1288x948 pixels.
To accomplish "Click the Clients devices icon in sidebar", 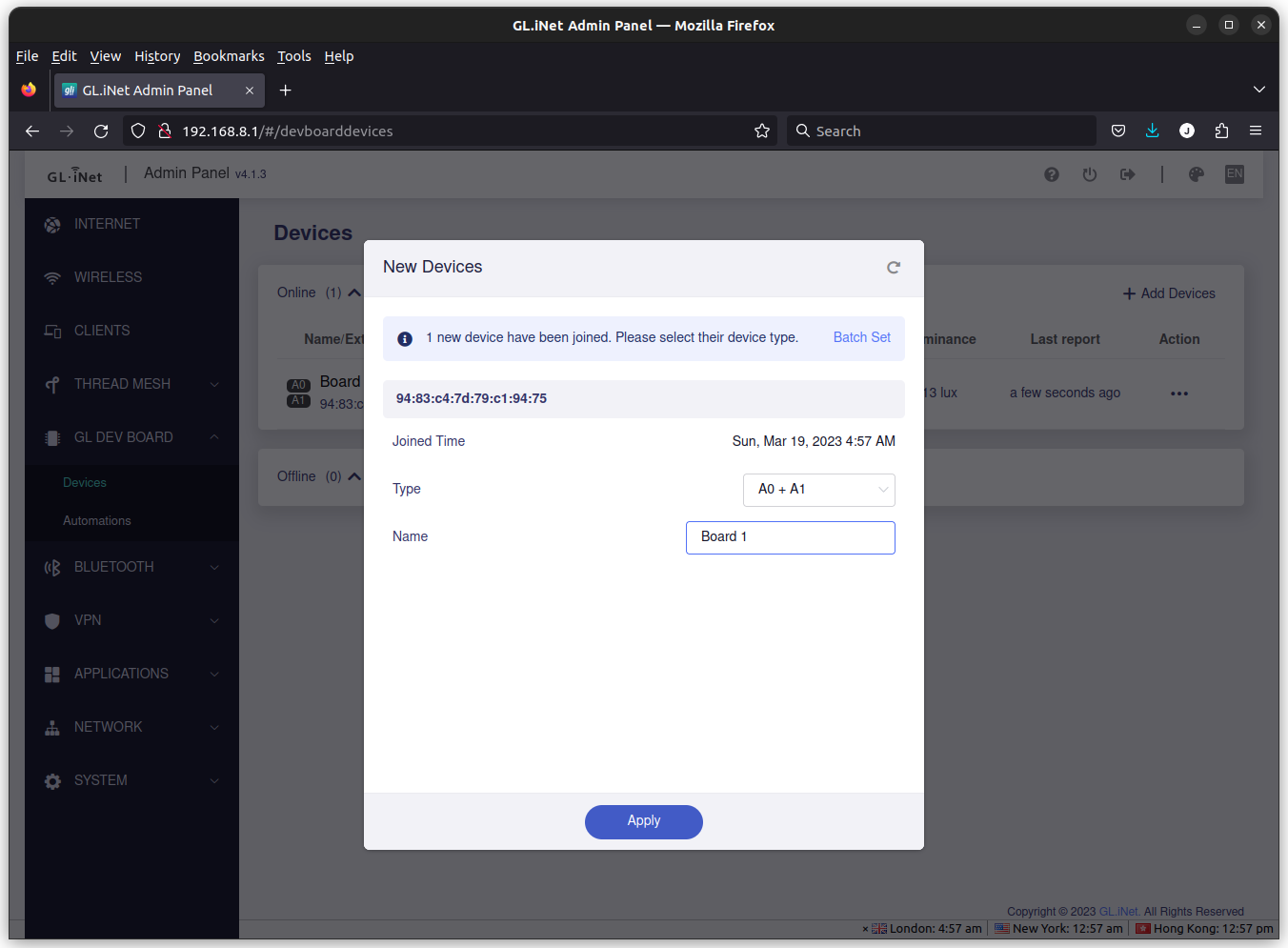I will tap(52, 332).
